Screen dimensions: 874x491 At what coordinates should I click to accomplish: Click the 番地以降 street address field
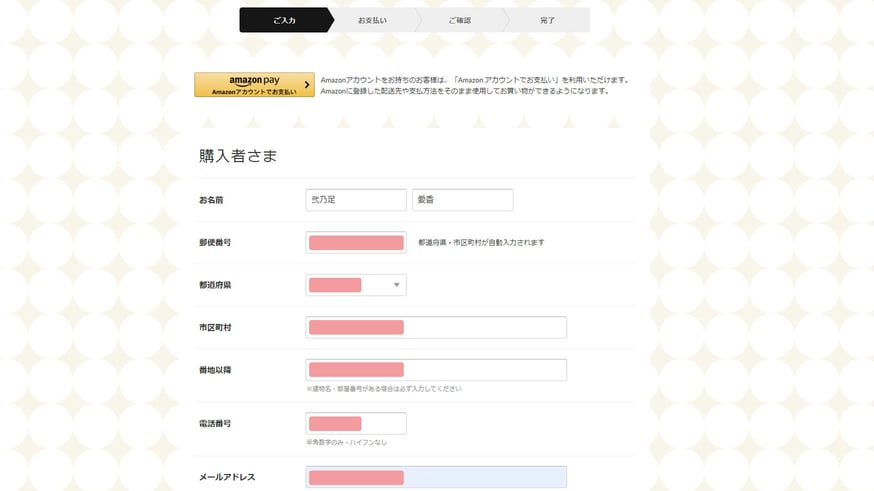point(436,370)
